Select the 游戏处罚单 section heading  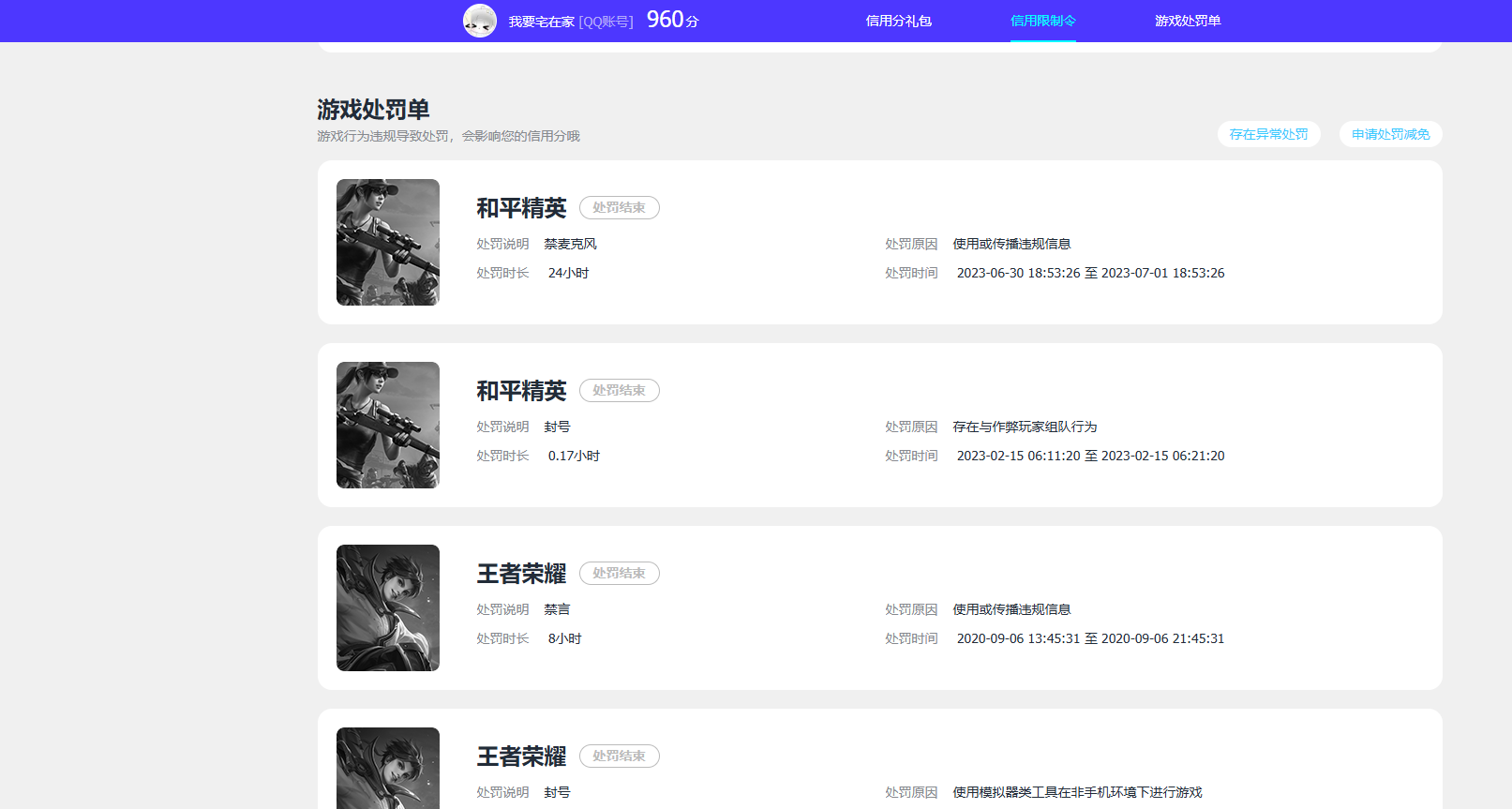(373, 110)
